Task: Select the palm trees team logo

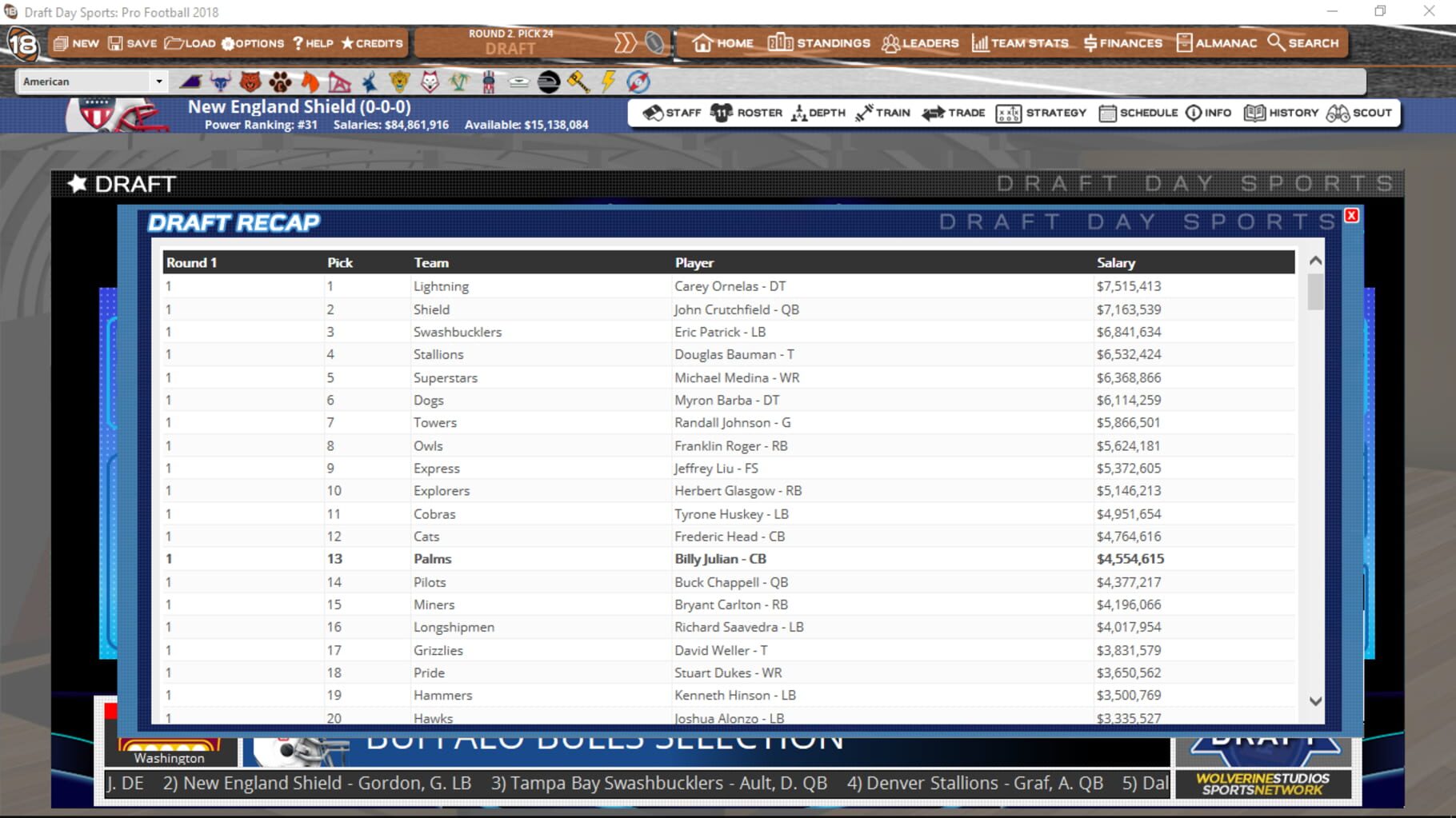Action: 459,82
